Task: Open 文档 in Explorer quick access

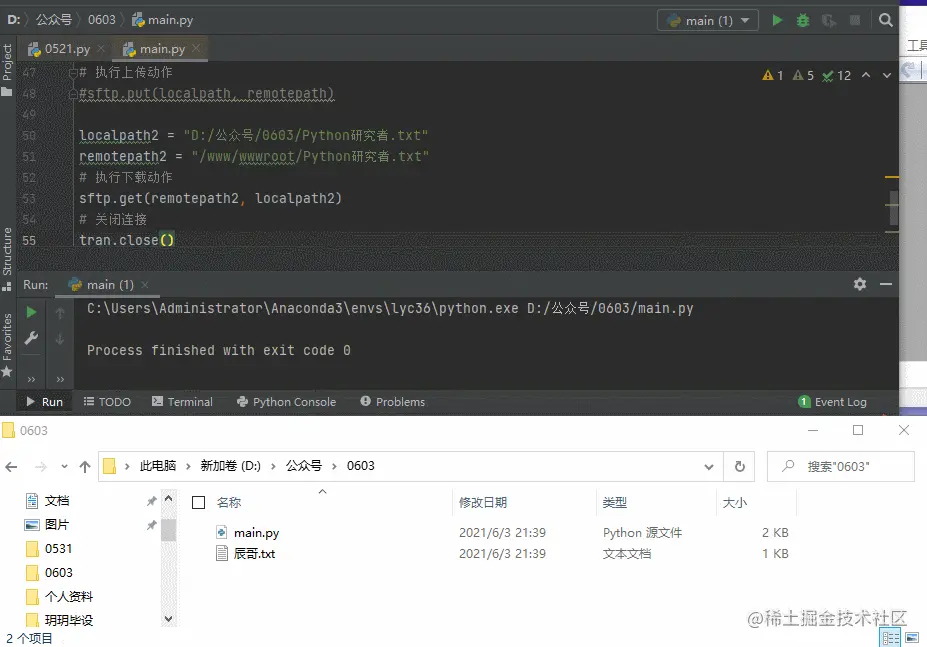Action: coord(57,501)
